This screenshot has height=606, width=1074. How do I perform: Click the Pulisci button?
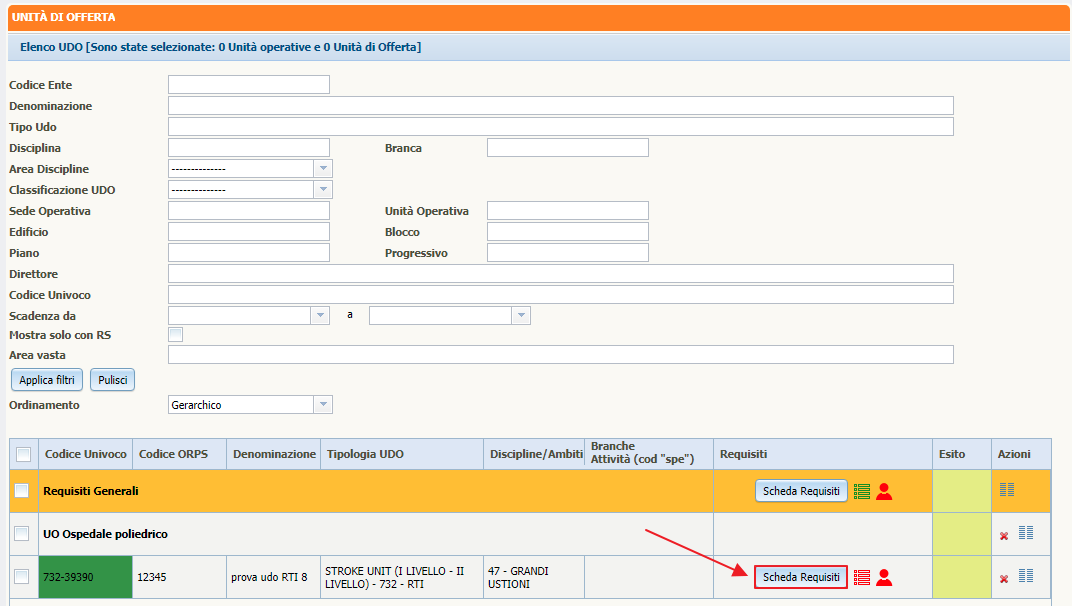pyautogui.click(x=112, y=380)
